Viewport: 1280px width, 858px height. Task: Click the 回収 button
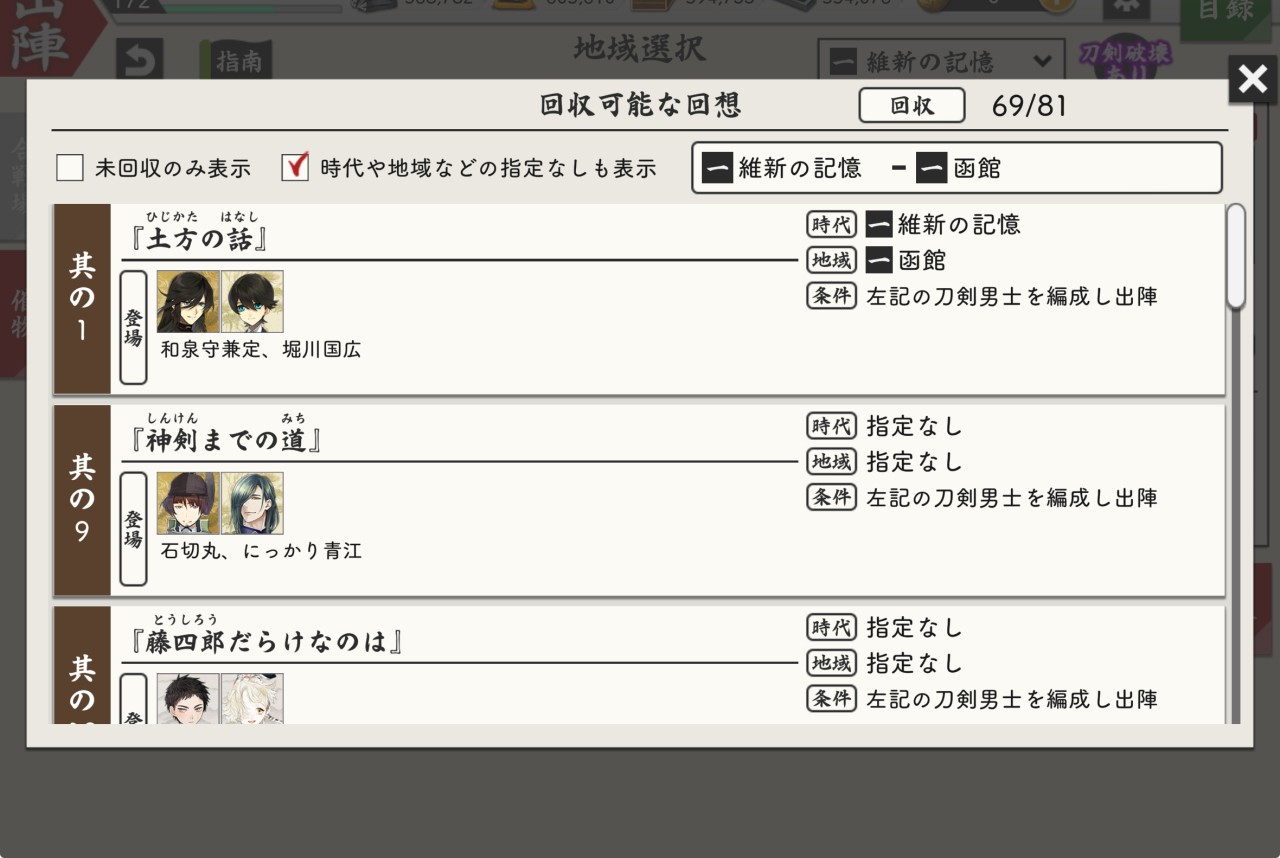911,105
